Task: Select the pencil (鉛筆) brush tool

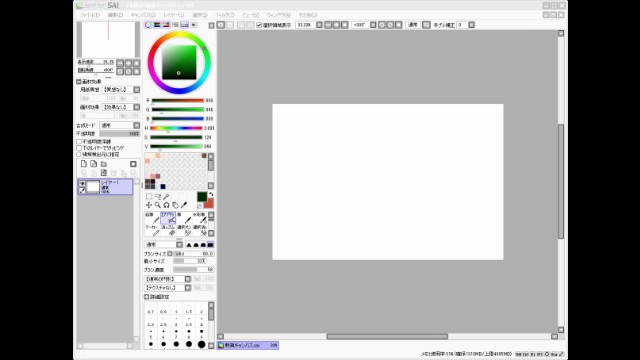Action: [x=152, y=218]
